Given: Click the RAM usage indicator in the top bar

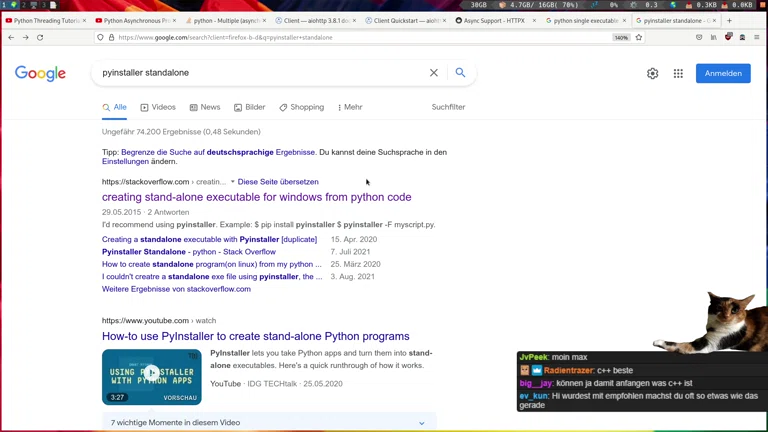Looking at the screenshot, I should pos(540,5).
